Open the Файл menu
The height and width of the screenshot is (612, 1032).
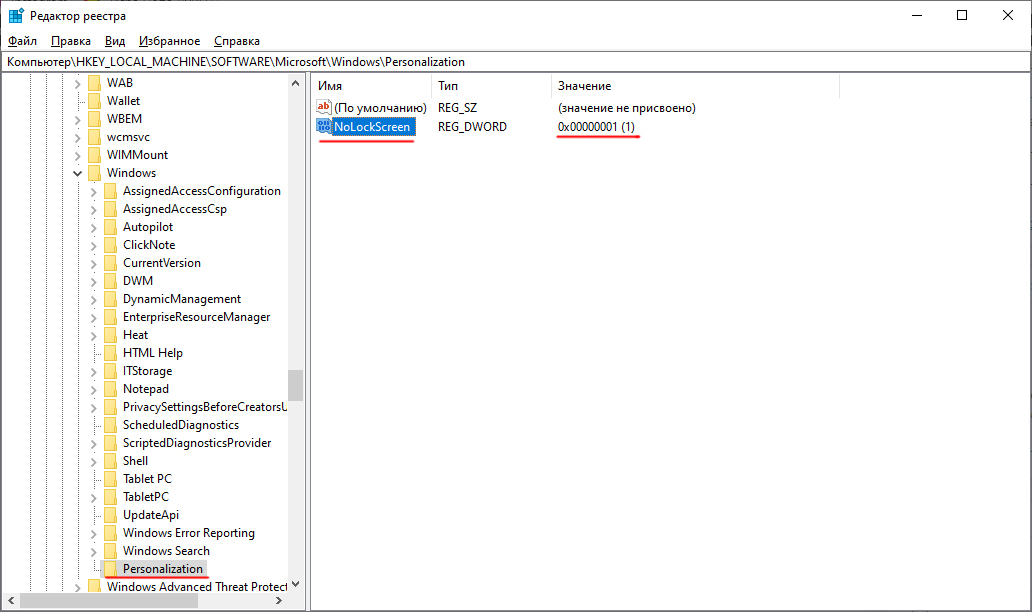pos(22,41)
